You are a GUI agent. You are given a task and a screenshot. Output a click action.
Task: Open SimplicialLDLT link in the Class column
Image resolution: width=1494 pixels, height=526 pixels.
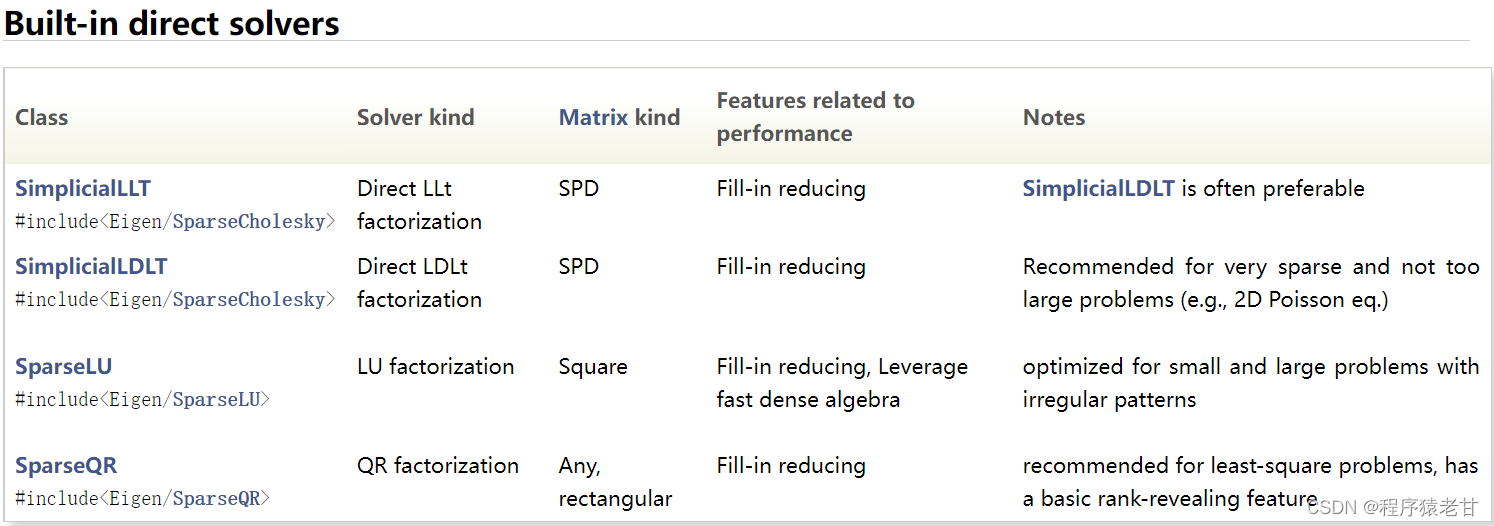click(91, 267)
